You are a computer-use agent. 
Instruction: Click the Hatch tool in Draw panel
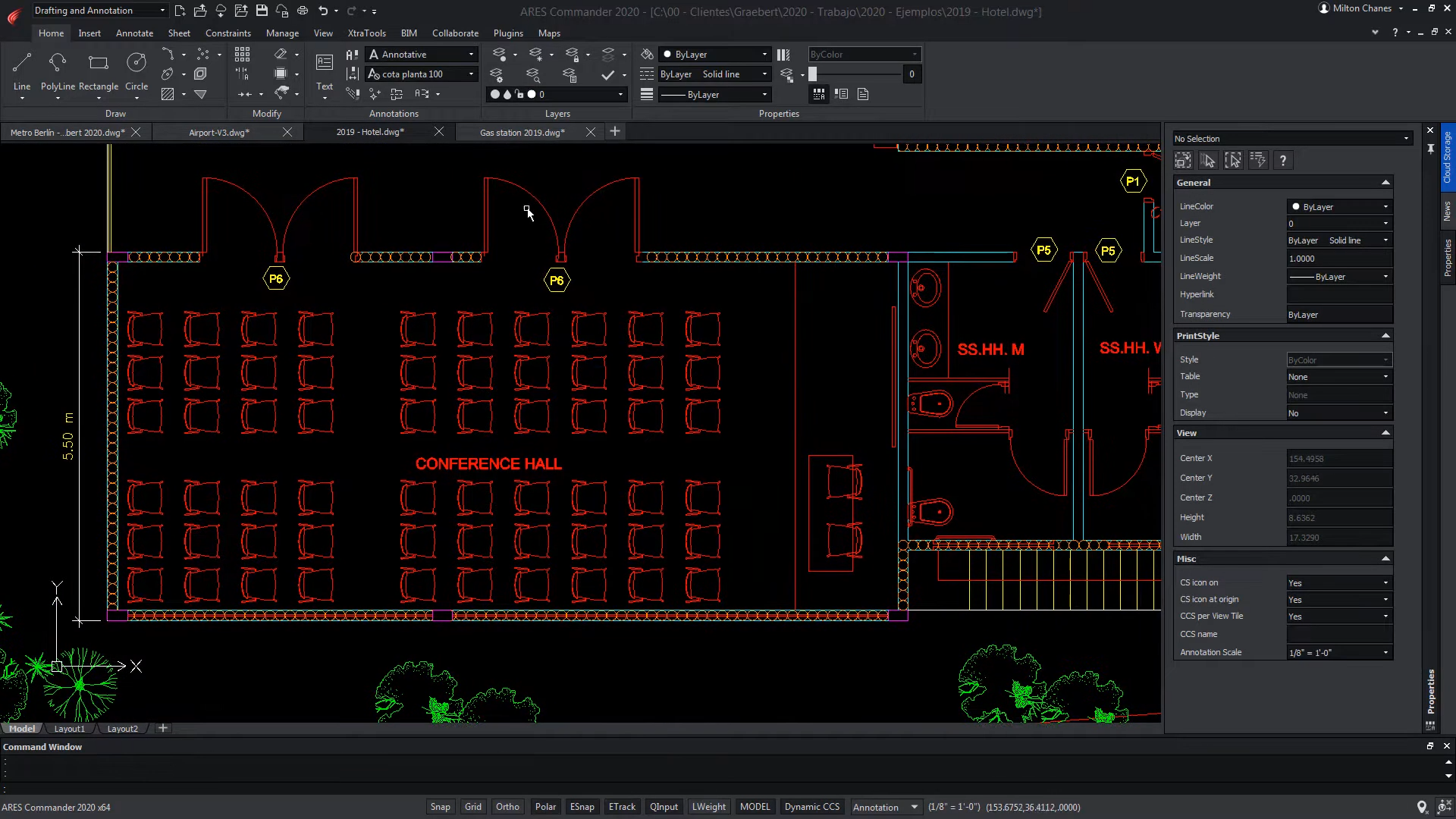click(168, 94)
